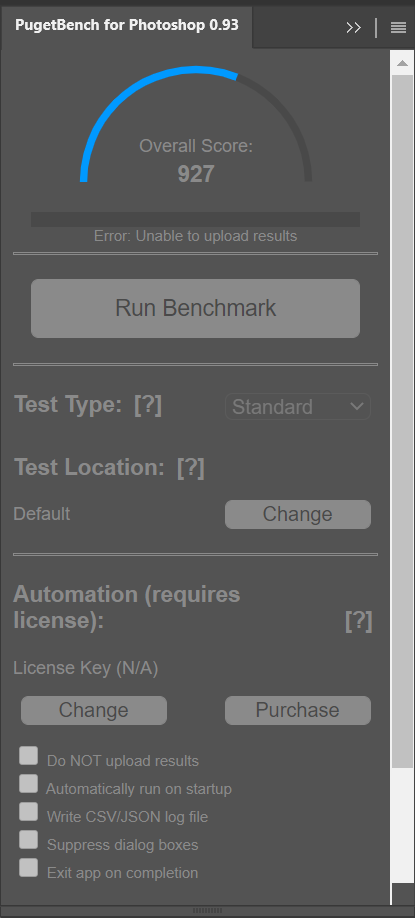Start the test with Run Benchmark
Image resolution: width=415 pixels, height=918 pixels.
[196, 308]
